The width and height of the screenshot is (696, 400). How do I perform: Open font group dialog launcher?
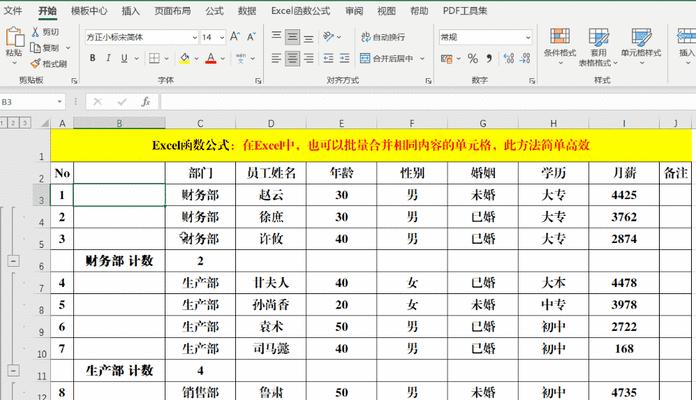pyautogui.click(x=258, y=81)
